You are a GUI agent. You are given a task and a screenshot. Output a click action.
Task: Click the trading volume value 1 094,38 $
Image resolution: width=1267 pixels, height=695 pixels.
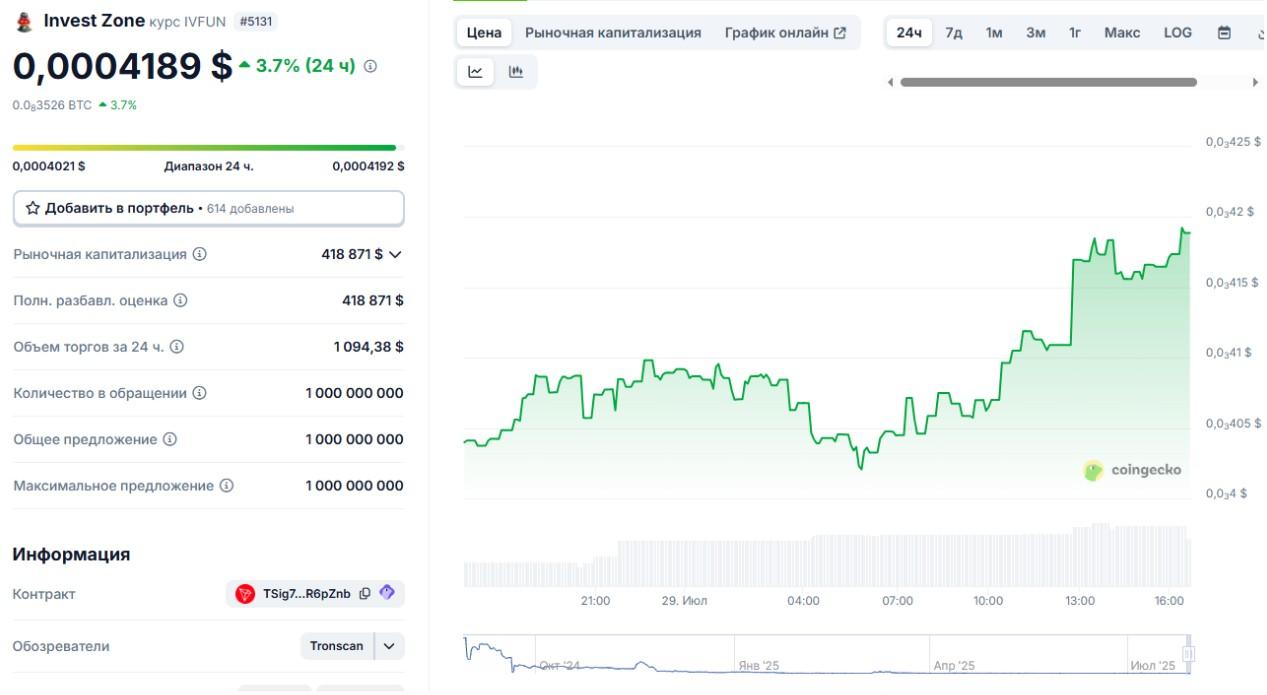[x=369, y=347]
